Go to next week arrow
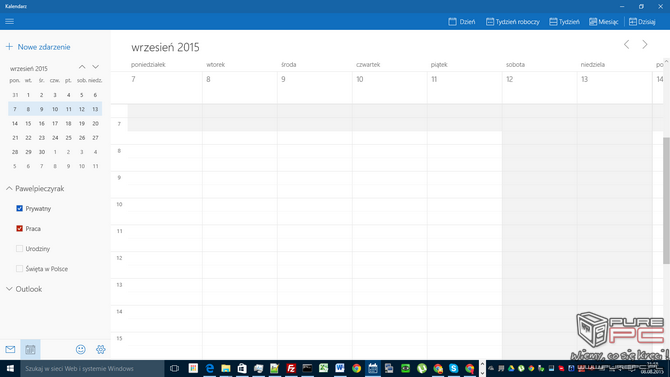 (645, 44)
